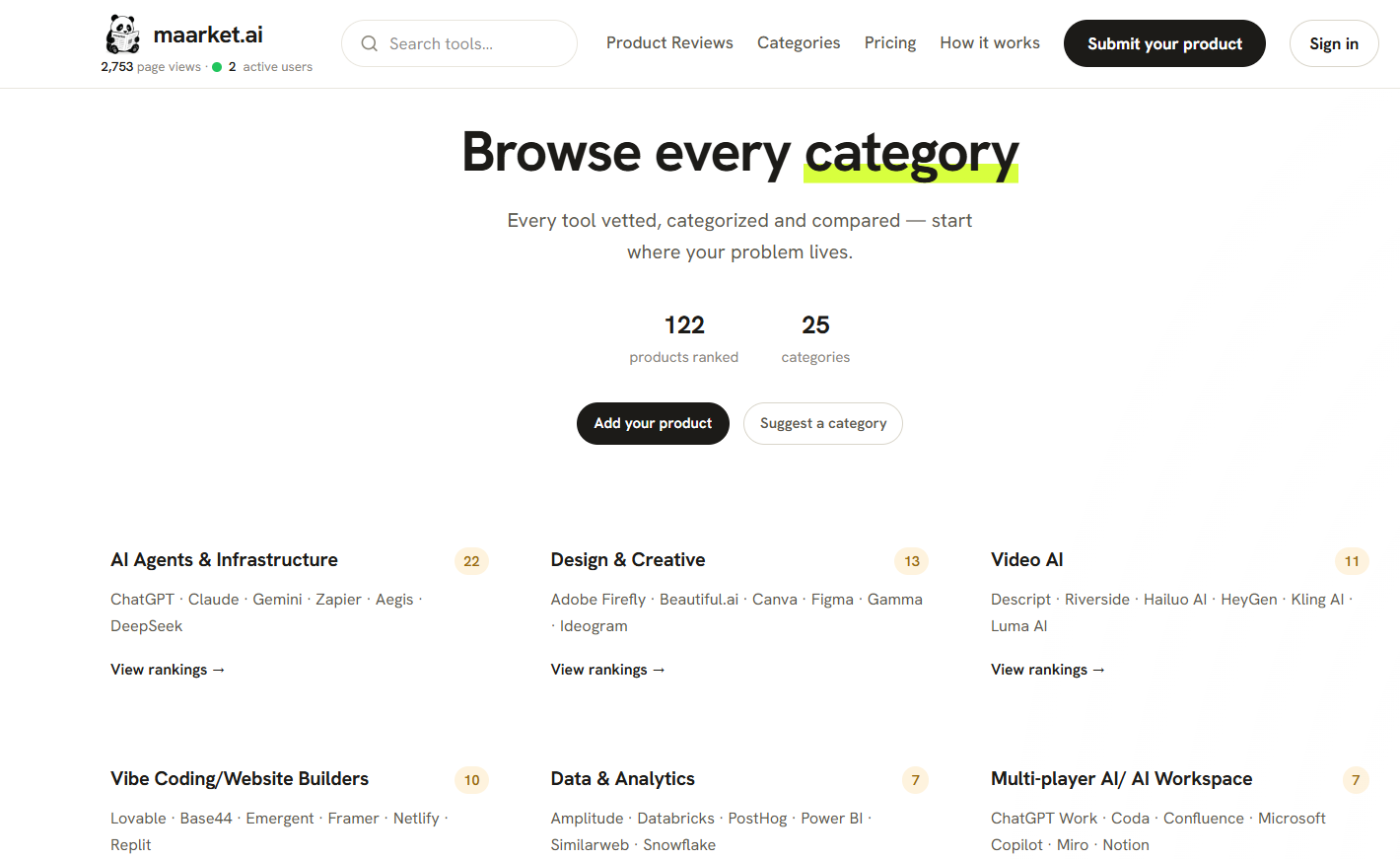Screen dimensions: 1400x859
Task: Open the How it works nav item
Action: (x=990, y=43)
